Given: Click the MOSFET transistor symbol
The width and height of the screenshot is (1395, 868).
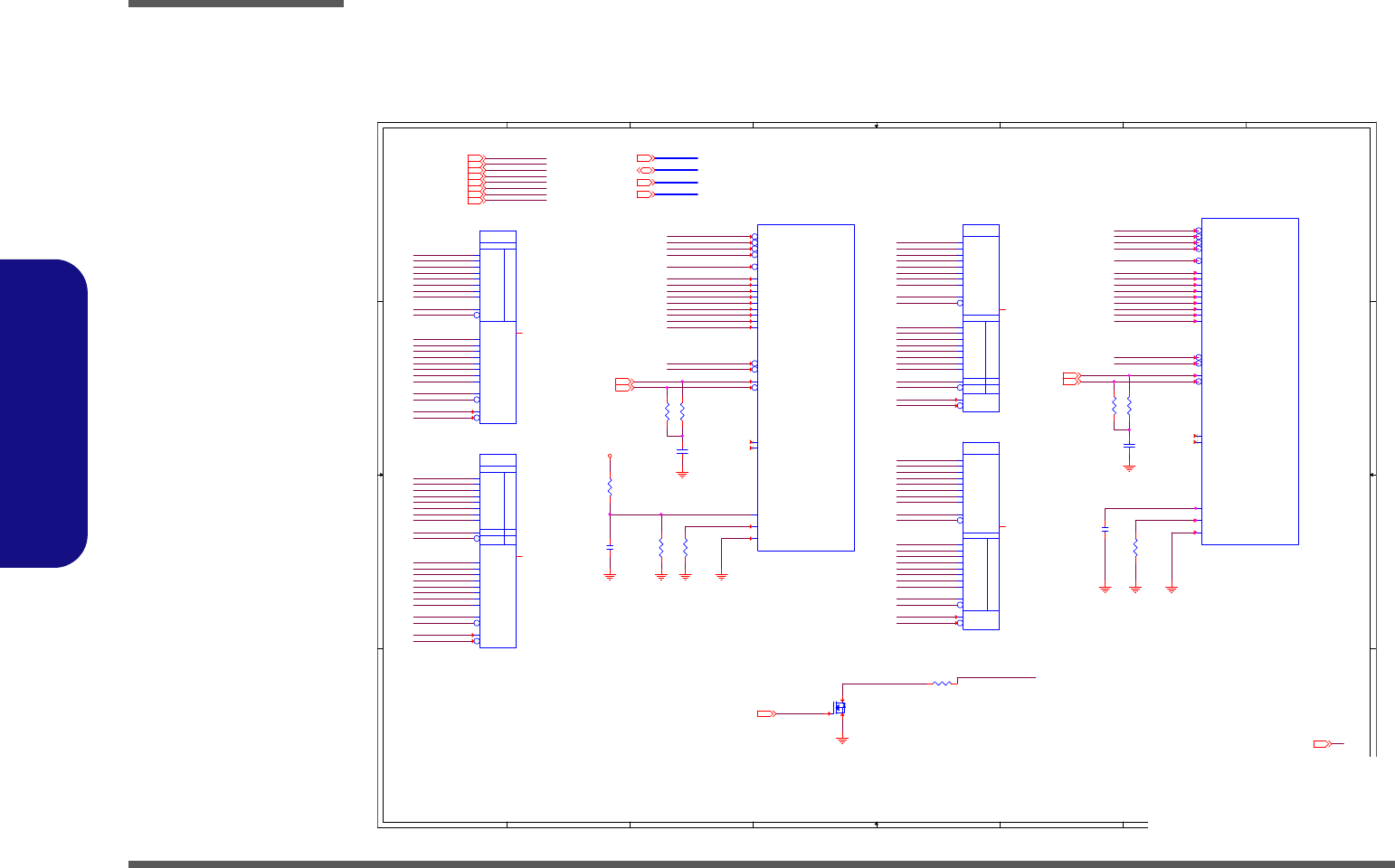Looking at the screenshot, I should coord(840,708).
